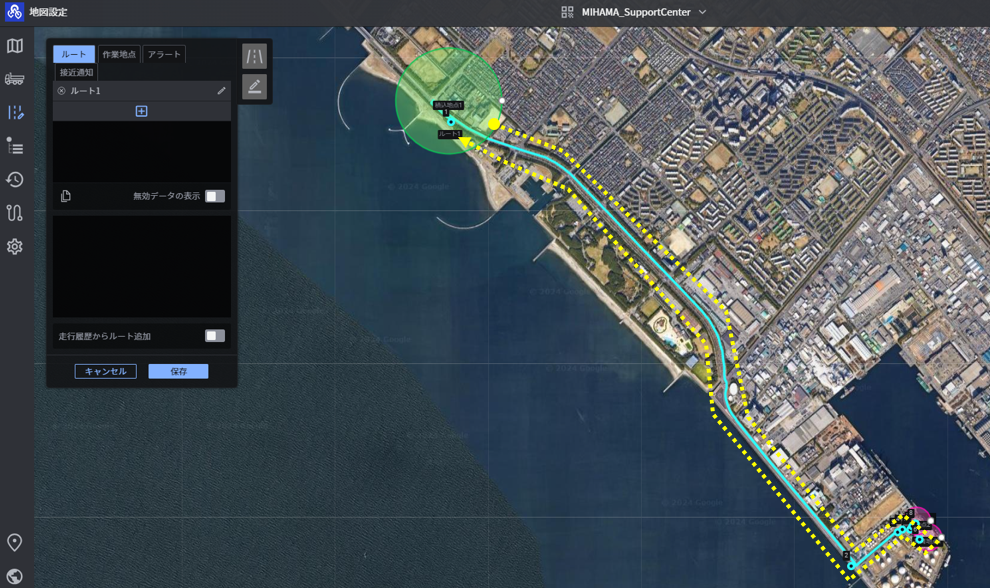This screenshot has height=588, width=990.
Task: Open the vehicle list sidebar icon
Action: (15, 79)
